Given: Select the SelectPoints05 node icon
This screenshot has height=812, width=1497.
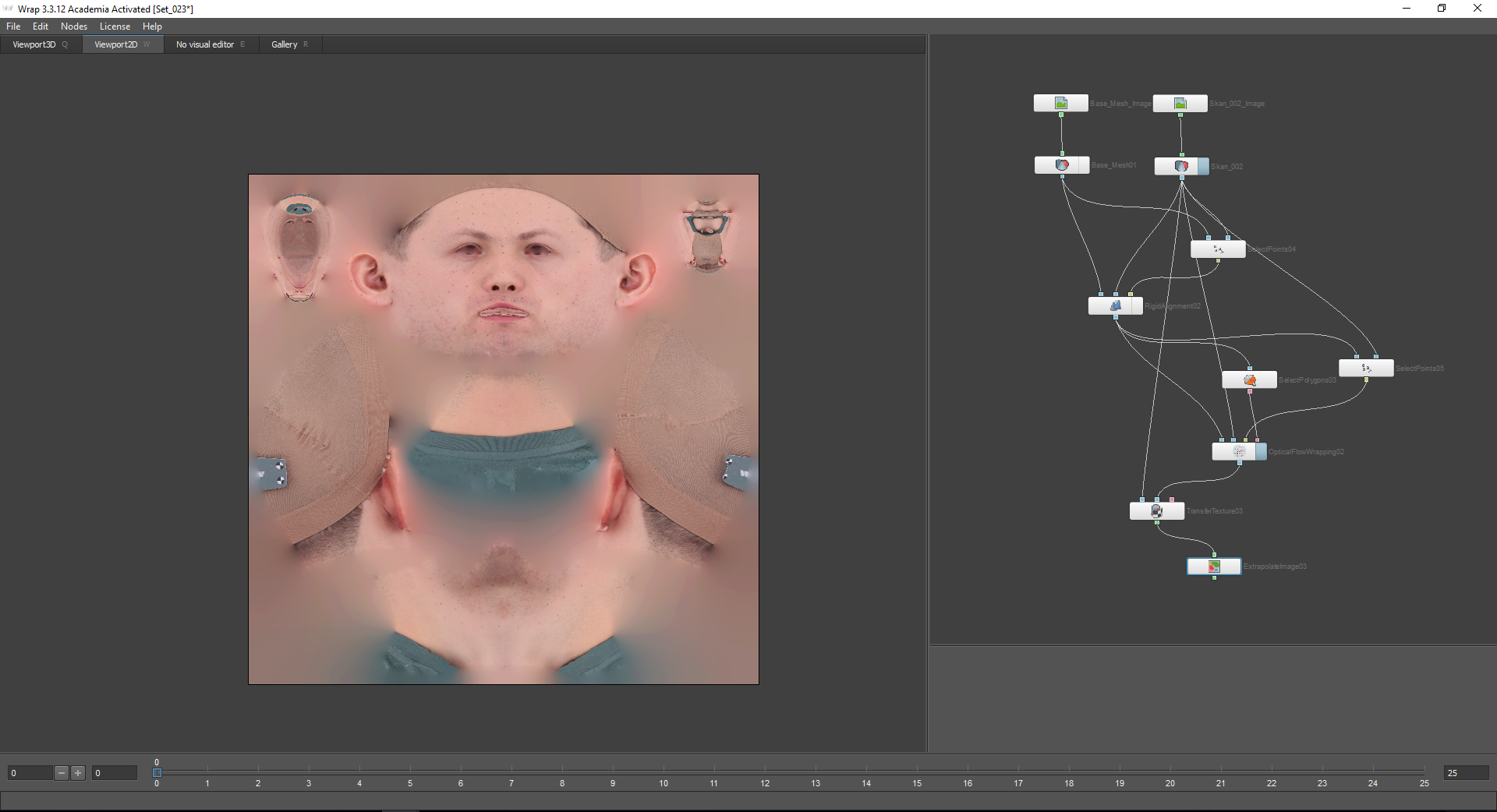Looking at the screenshot, I should tap(1366, 368).
